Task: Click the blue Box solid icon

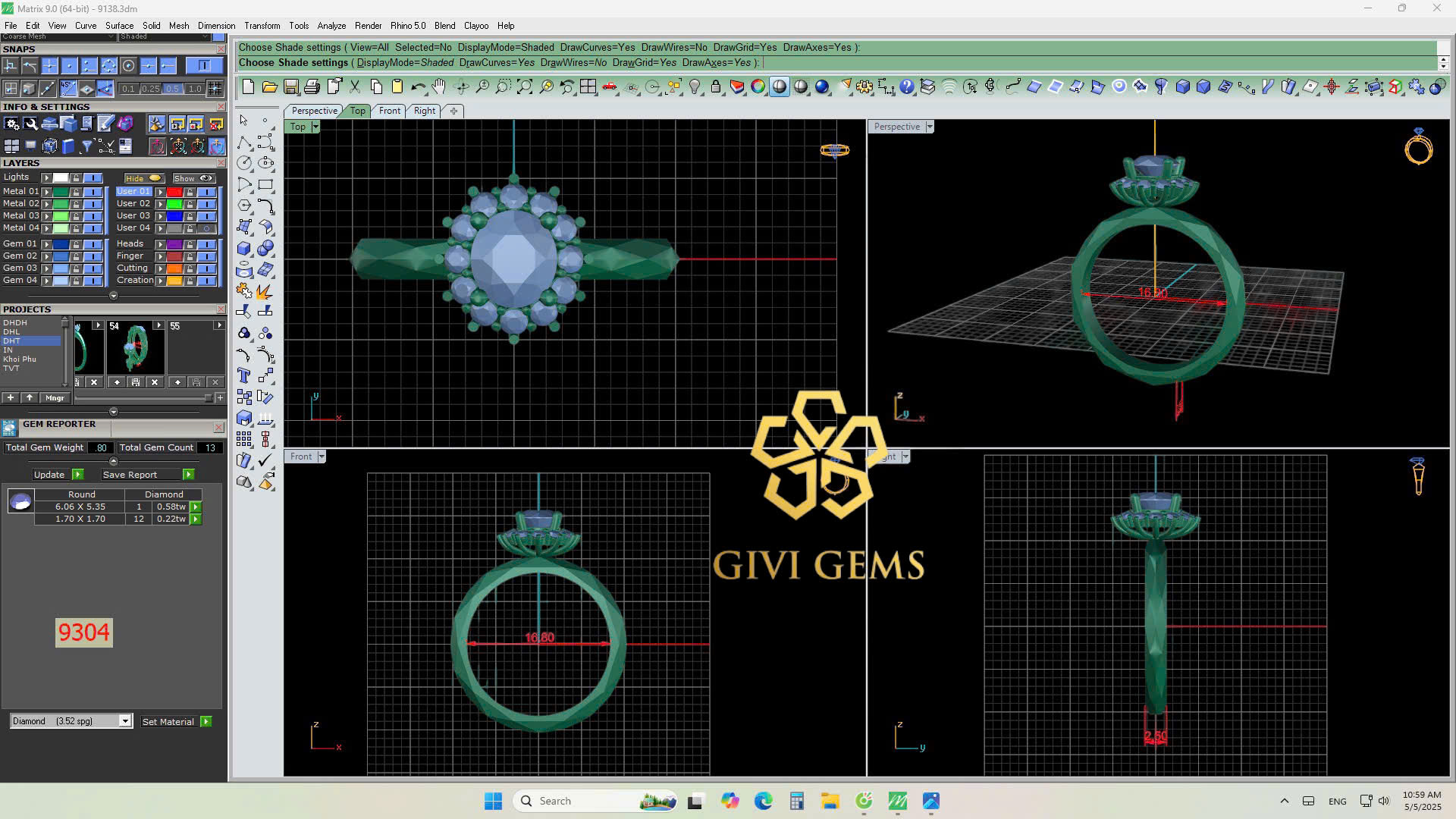Action: (1183, 87)
